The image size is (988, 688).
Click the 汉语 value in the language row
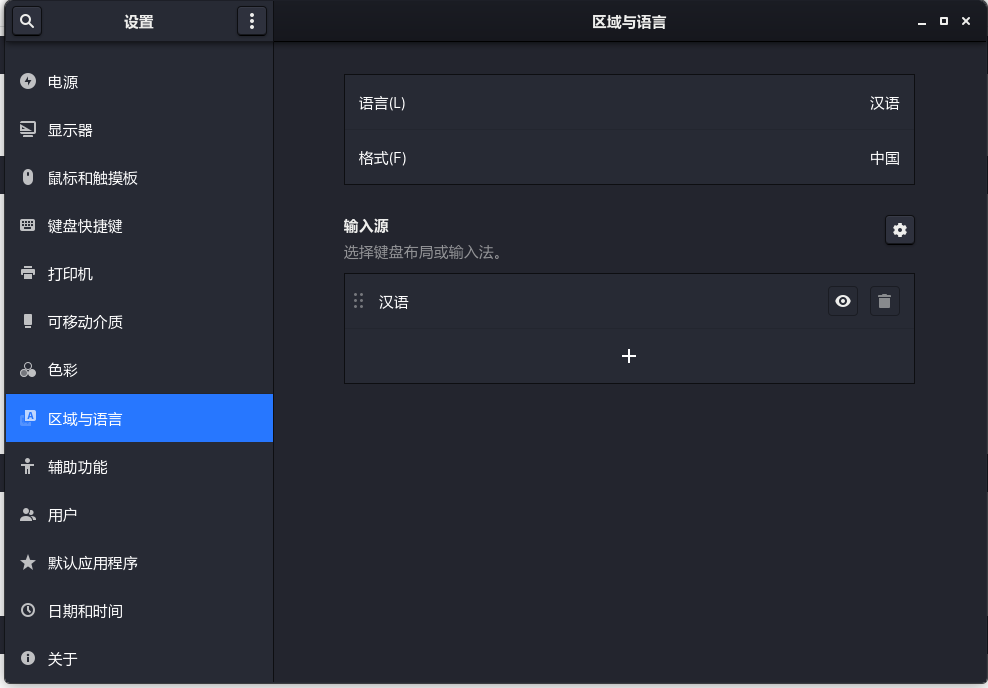(x=884, y=103)
